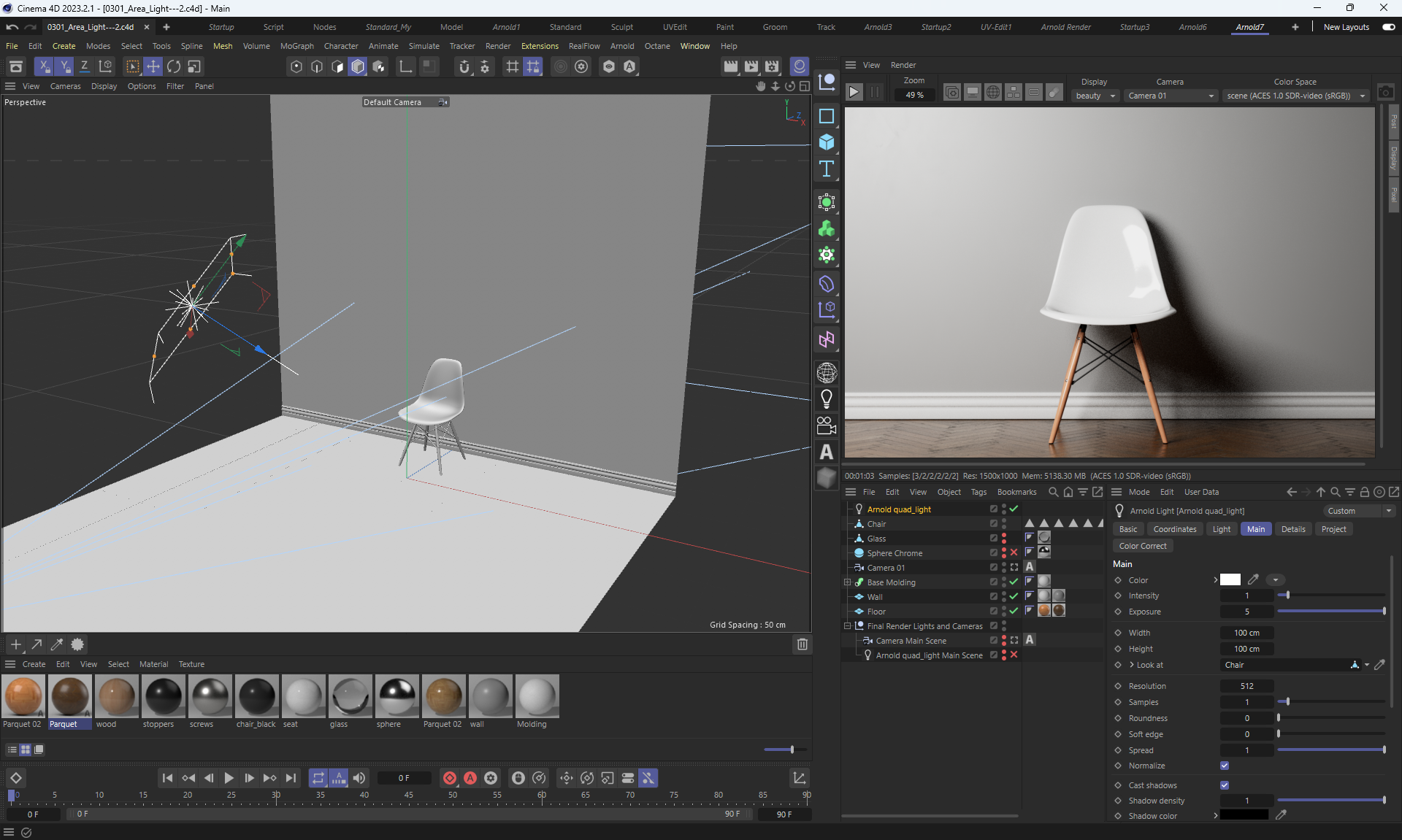Click the Color Correct button

(1142, 546)
